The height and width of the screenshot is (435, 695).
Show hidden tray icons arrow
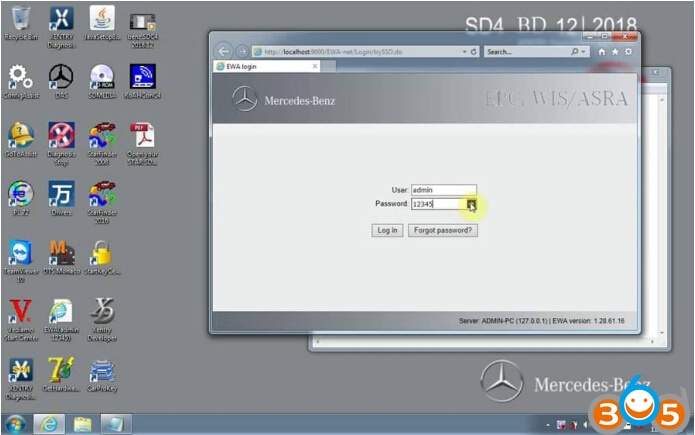coord(548,425)
